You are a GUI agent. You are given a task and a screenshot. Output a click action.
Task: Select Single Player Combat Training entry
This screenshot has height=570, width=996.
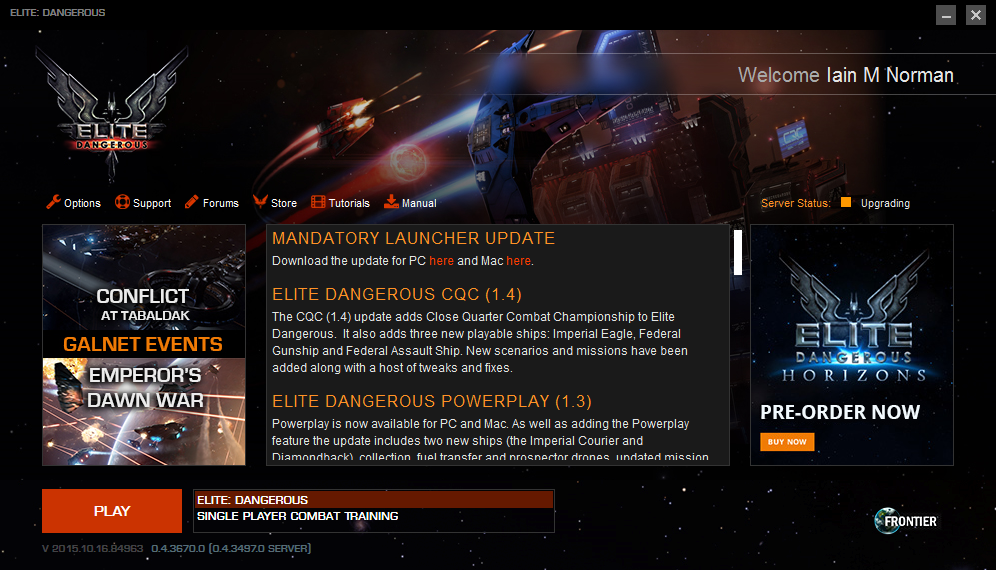374,516
